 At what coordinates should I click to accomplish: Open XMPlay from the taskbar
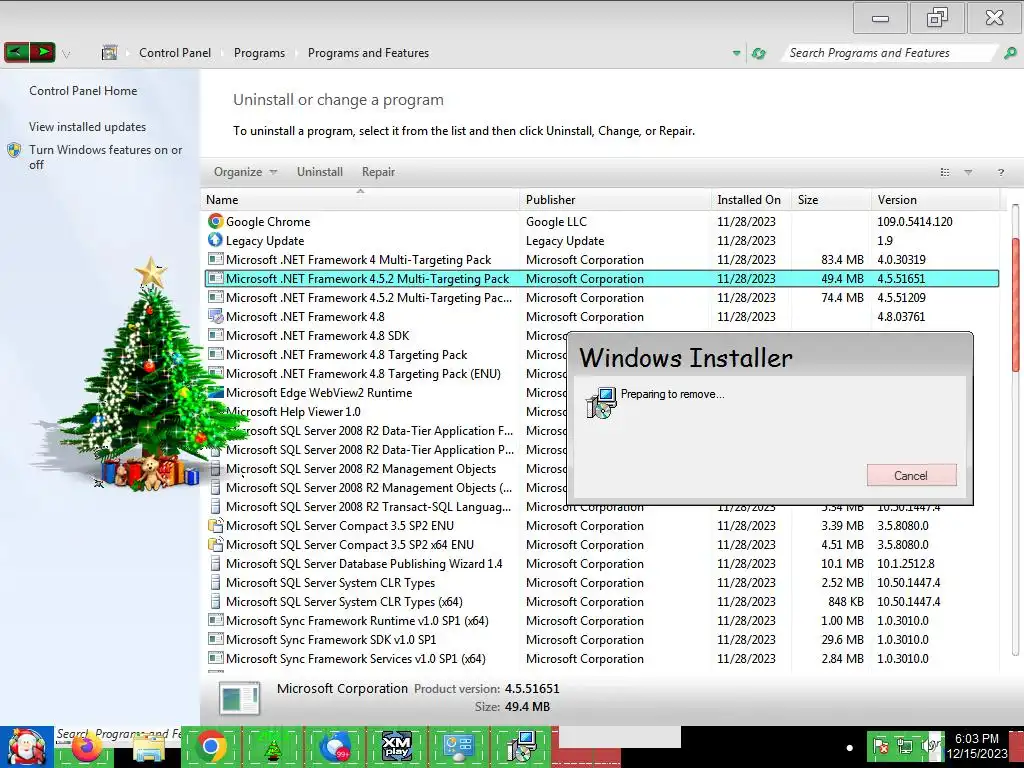coord(396,746)
